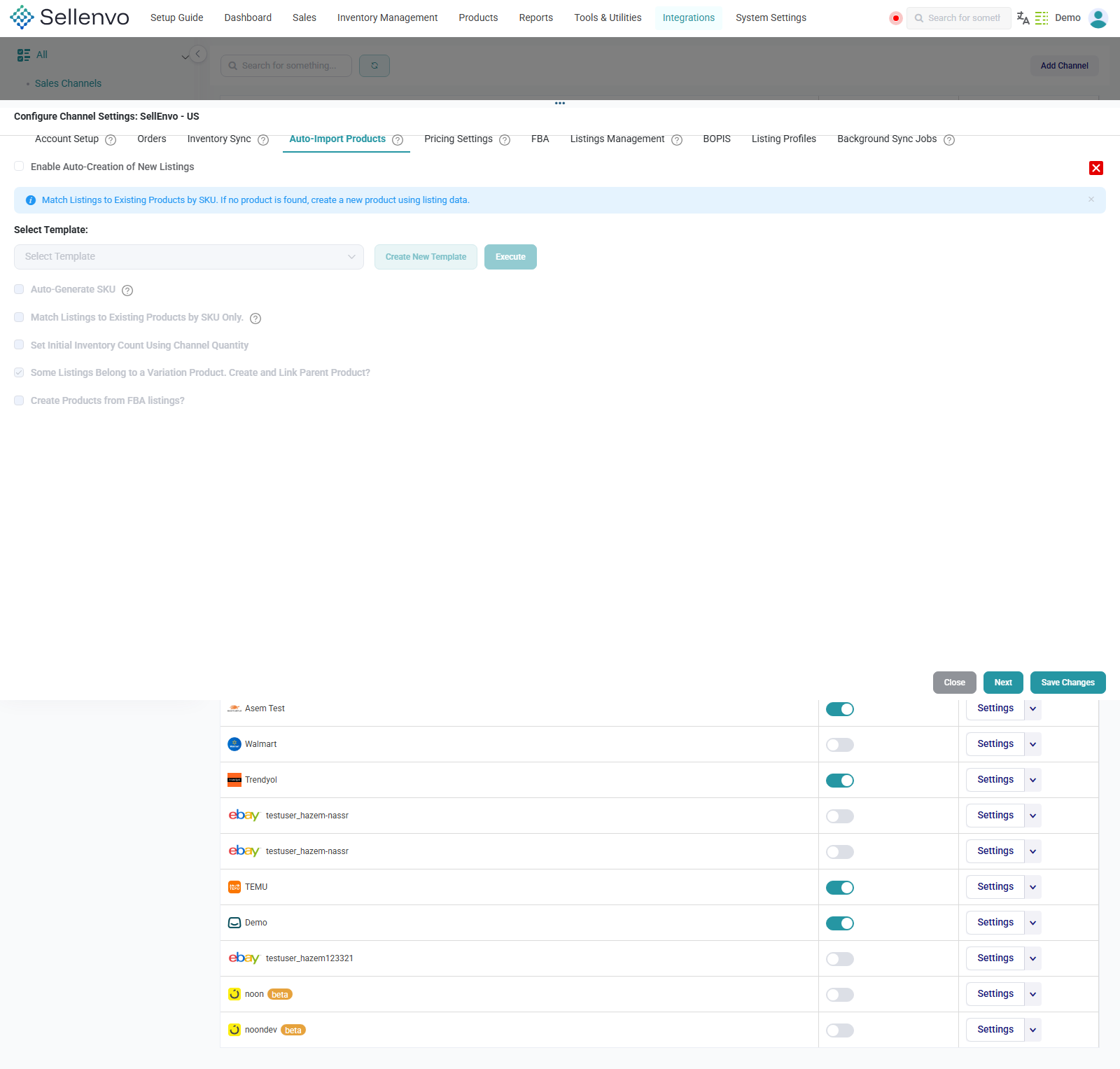Click the red recording indicator icon

point(895,18)
